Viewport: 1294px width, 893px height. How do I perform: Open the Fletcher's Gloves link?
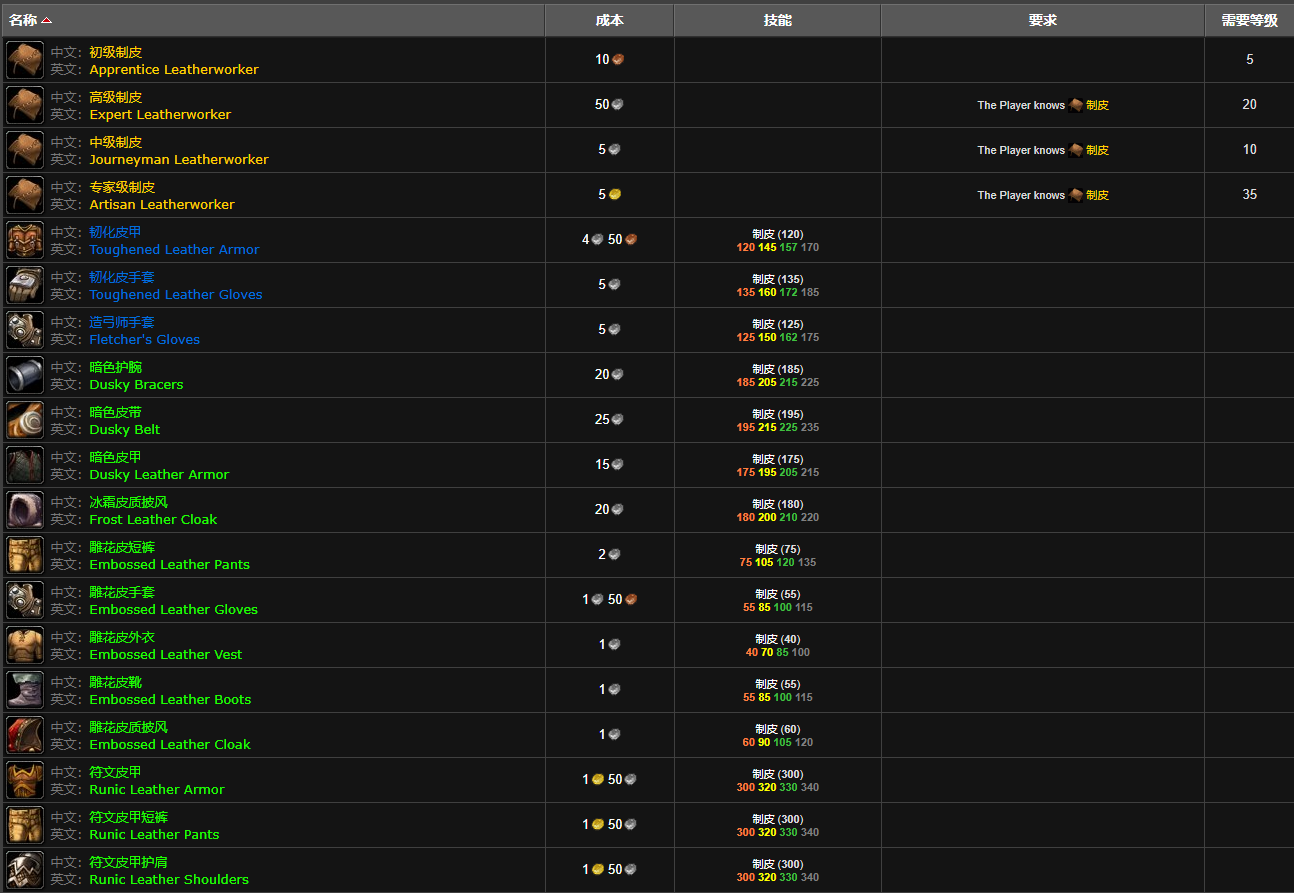[x=145, y=340]
